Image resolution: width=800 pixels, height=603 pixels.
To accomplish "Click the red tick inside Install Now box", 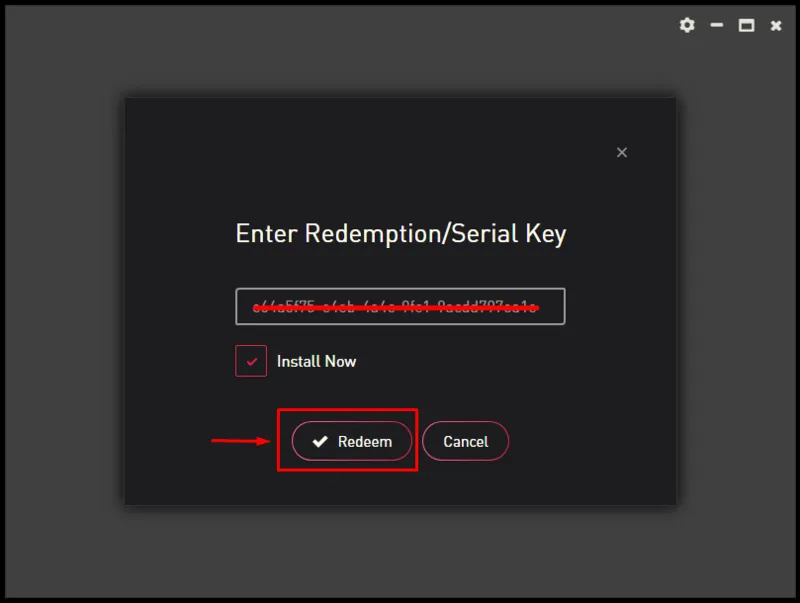I will pyautogui.click(x=251, y=362).
